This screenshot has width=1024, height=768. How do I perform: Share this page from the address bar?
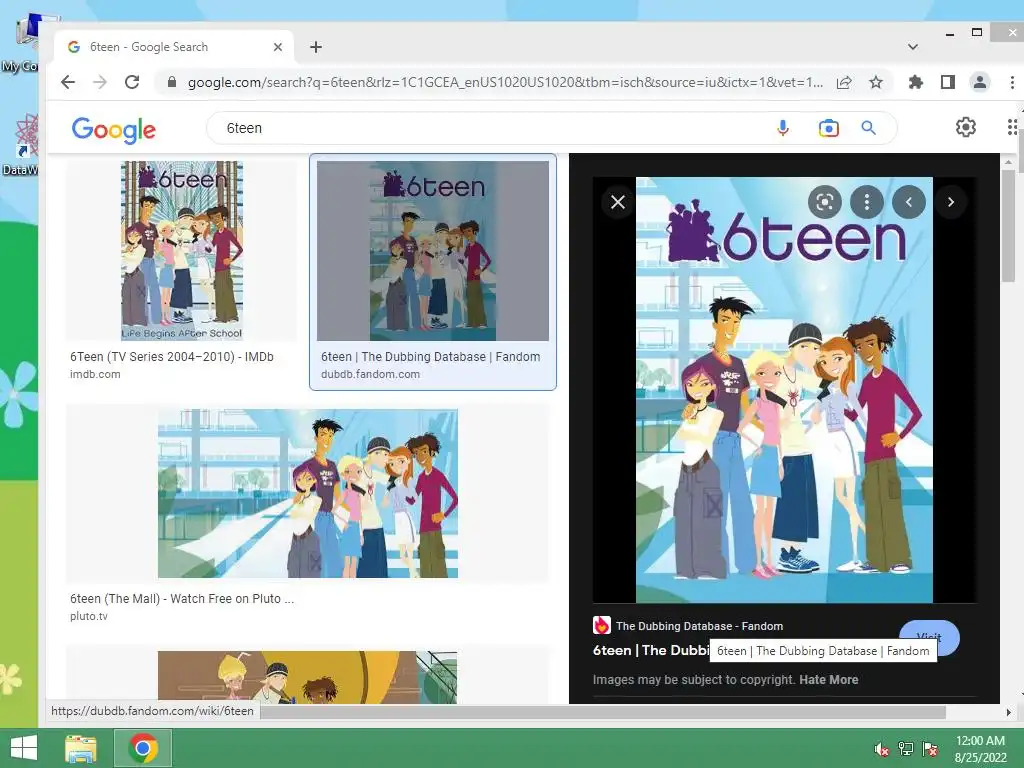pos(844,82)
